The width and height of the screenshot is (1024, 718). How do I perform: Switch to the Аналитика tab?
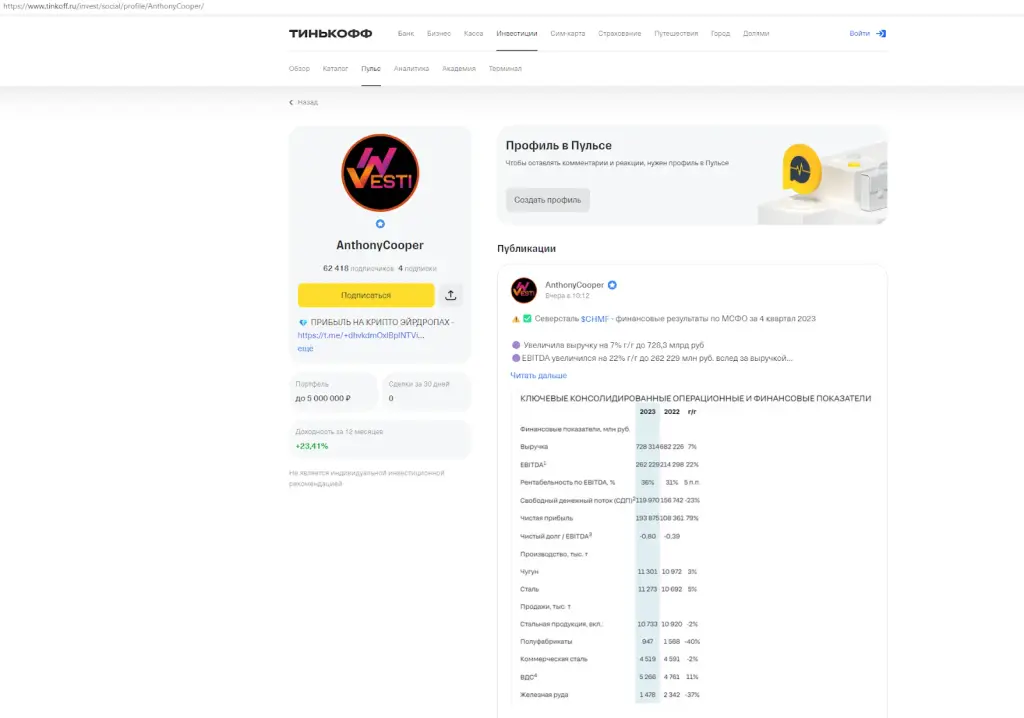411,69
